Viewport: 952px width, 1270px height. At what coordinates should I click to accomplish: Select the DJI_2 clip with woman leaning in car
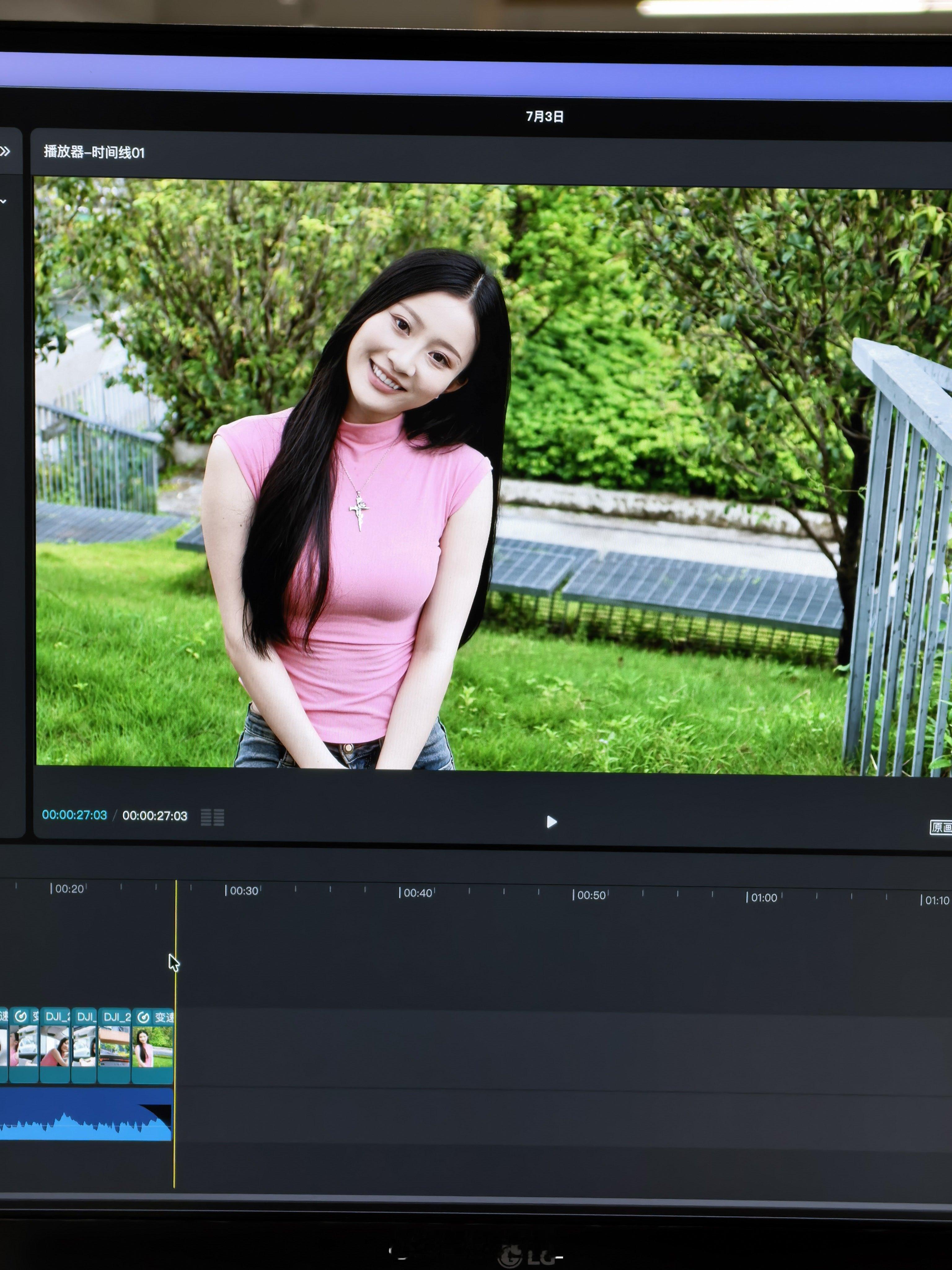(x=55, y=1045)
